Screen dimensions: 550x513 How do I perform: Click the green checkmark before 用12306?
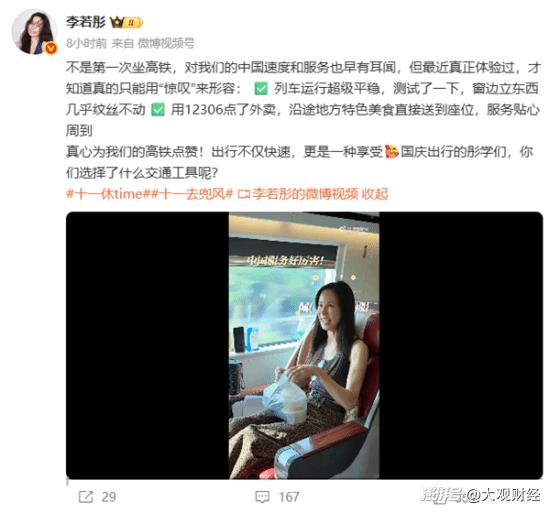pyautogui.click(x=157, y=110)
